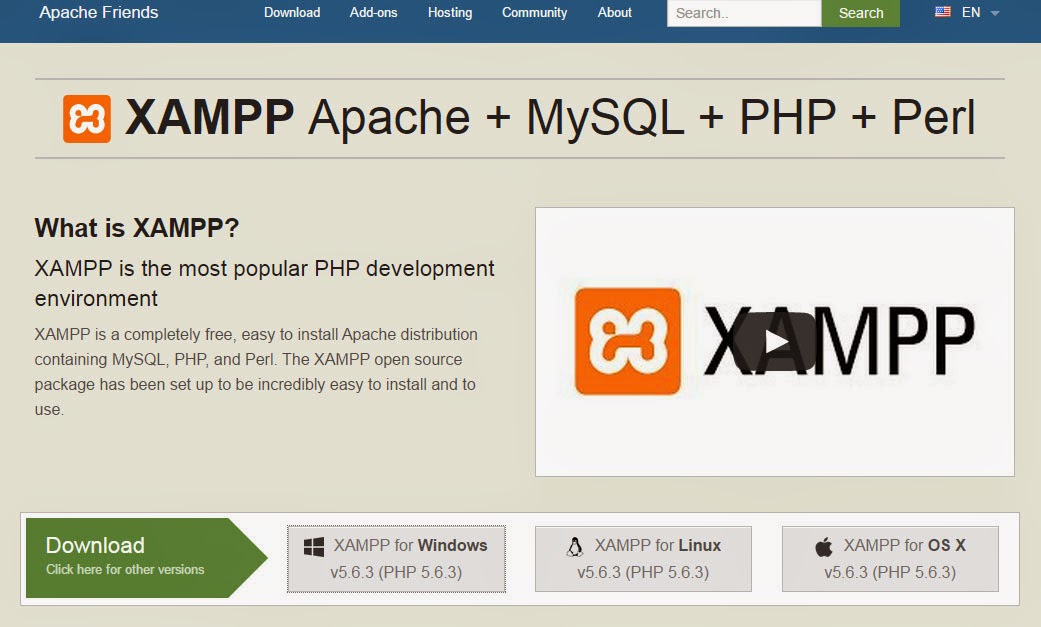Click the orange XAMPP logo in the page heading
Image resolution: width=1041 pixels, height=627 pixels.
pos(86,119)
